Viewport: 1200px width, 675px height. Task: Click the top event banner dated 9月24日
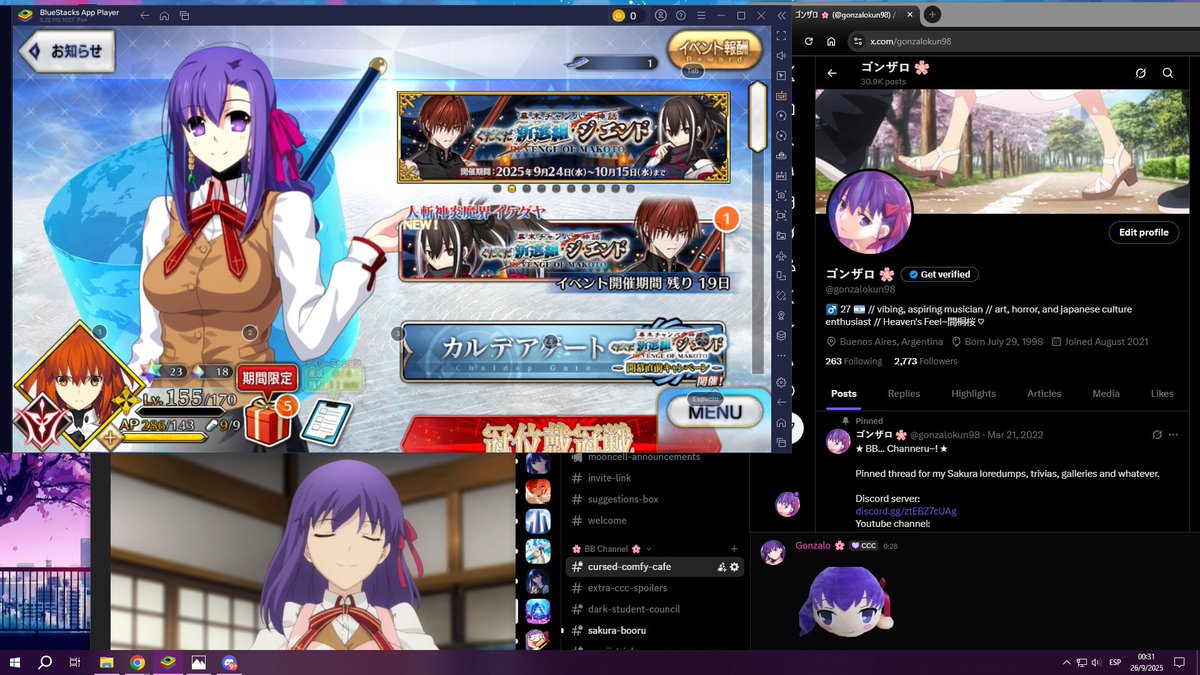click(563, 137)
